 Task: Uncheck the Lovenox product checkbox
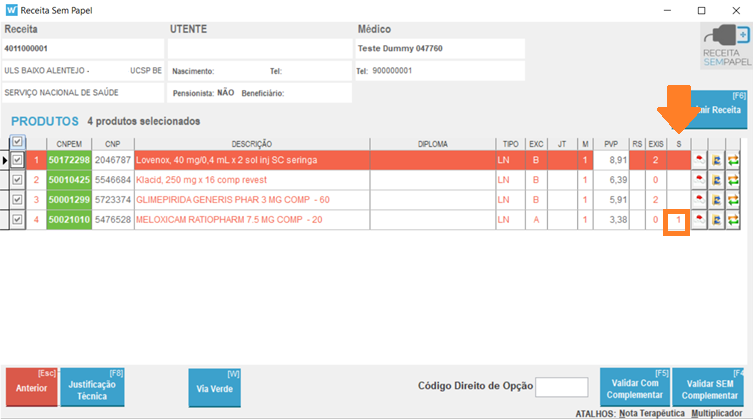coord(16,160)
